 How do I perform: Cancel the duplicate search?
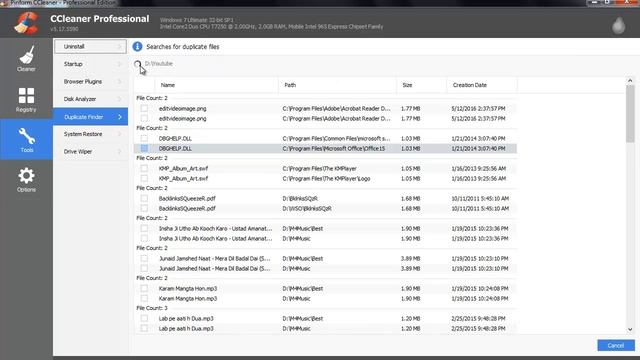(x=616, y=345)
